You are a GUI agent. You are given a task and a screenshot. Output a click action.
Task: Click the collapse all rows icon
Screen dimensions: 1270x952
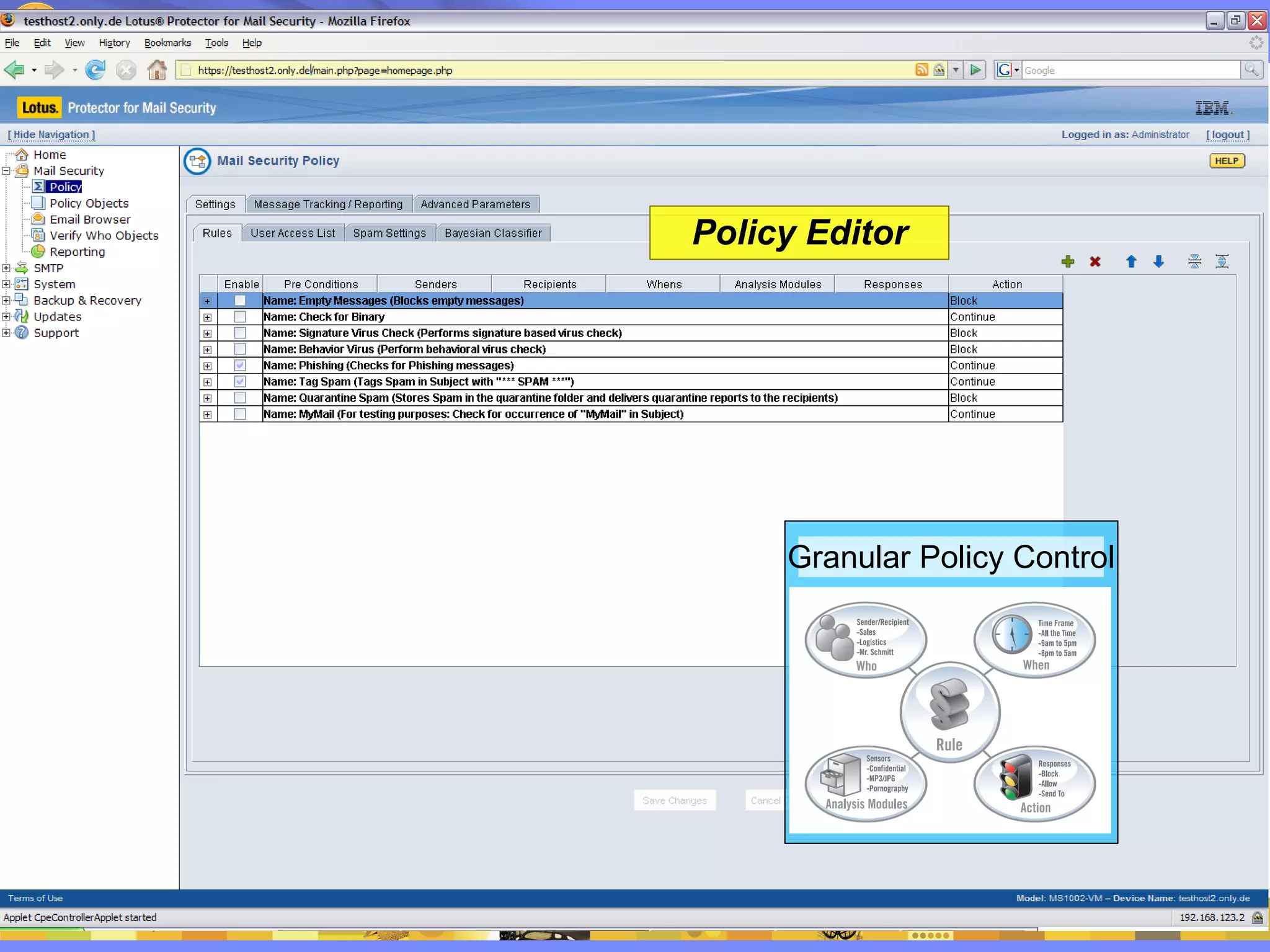(1194, 262)
